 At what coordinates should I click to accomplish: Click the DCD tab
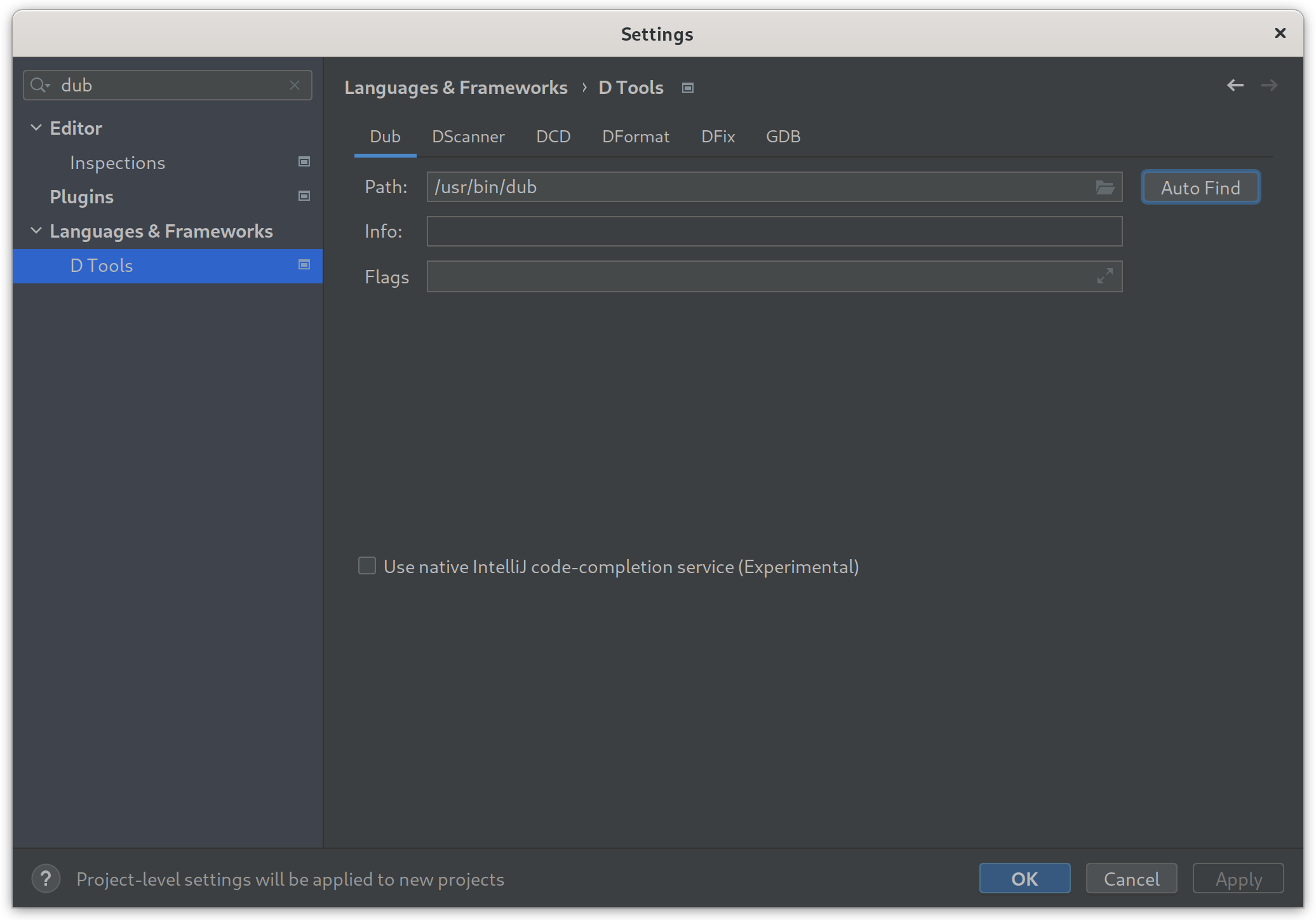coord(553,136)
